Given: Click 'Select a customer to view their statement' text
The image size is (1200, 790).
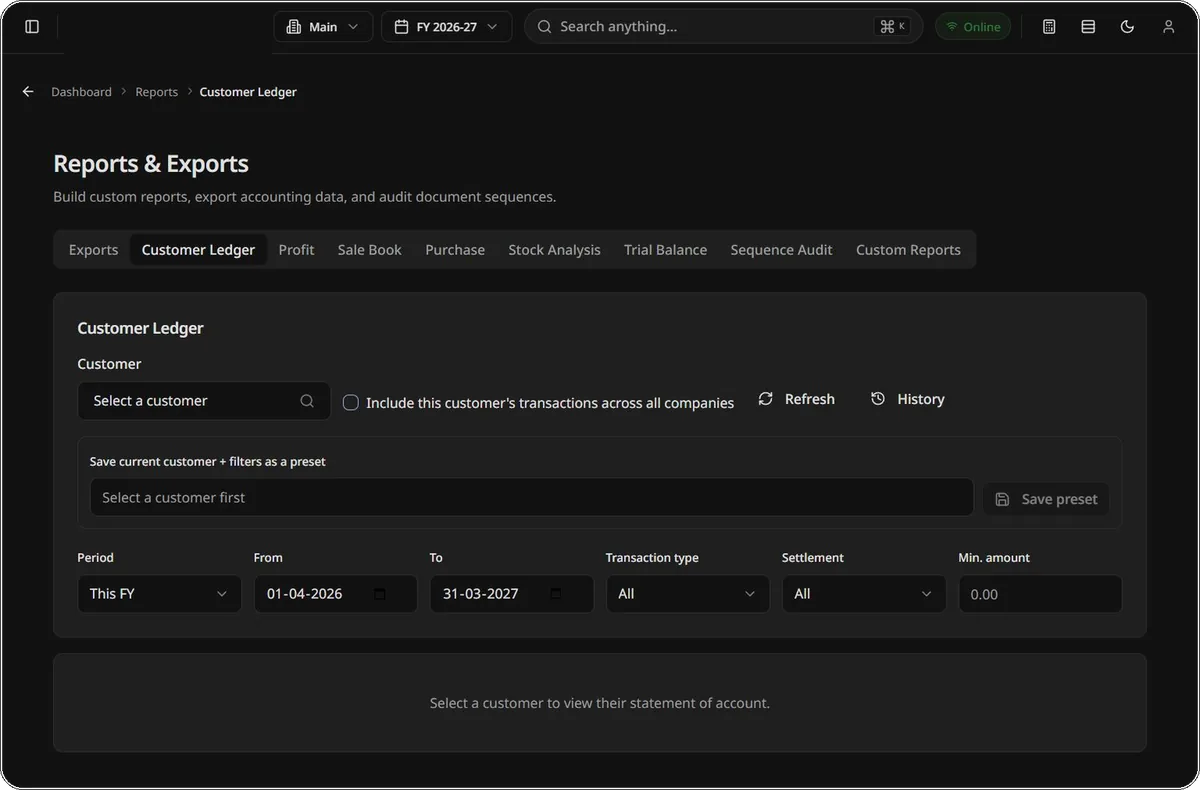Looking at the screenshot, I should pyautogui.click(x=600, y=703).
